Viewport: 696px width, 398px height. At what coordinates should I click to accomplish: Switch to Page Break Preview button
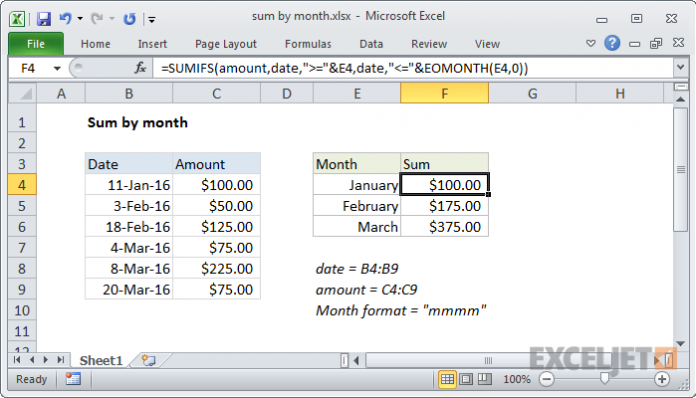pos(485,379)
